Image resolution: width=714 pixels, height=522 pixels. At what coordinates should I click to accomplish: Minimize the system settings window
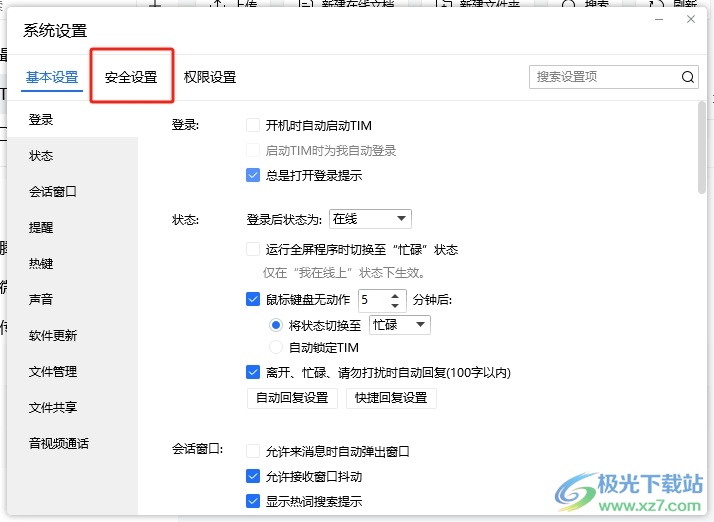pos(659,19)
